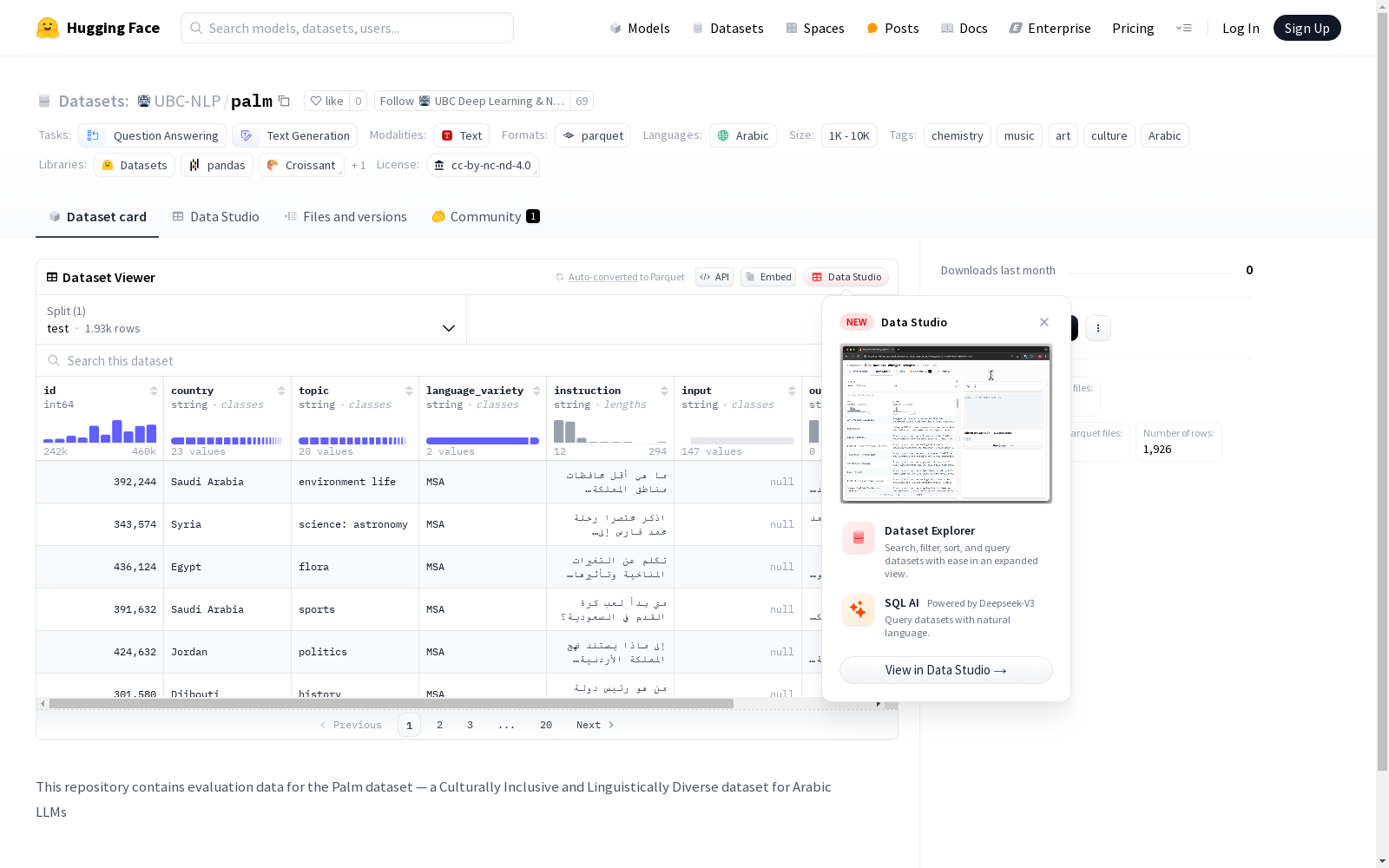Click the Dataset Explorer database icon
Image resolution: width=1389 pixels, height=868 pixels.
click(859, 538)
